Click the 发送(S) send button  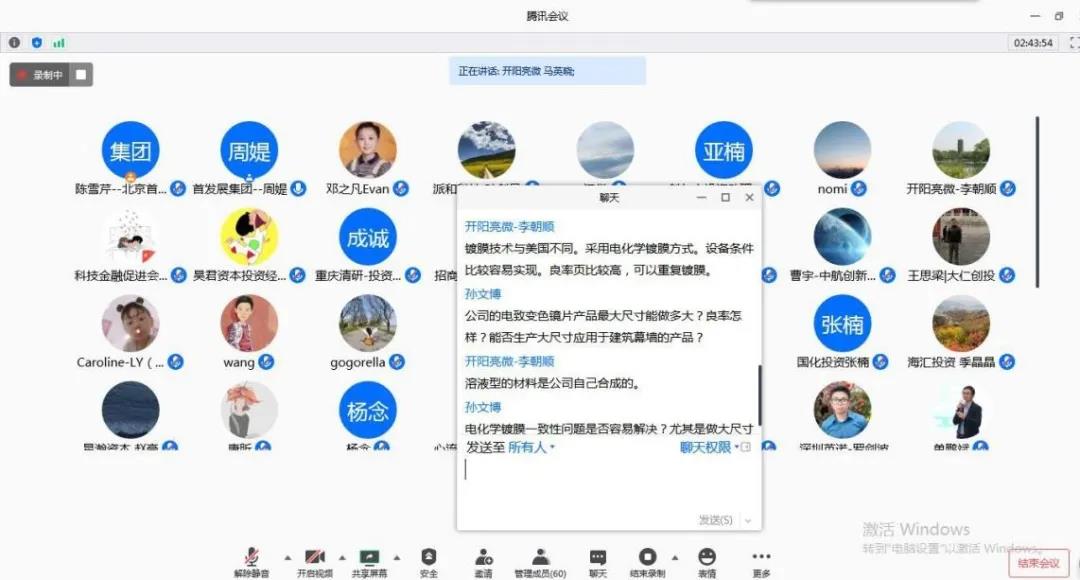click(x=715, y=520)
